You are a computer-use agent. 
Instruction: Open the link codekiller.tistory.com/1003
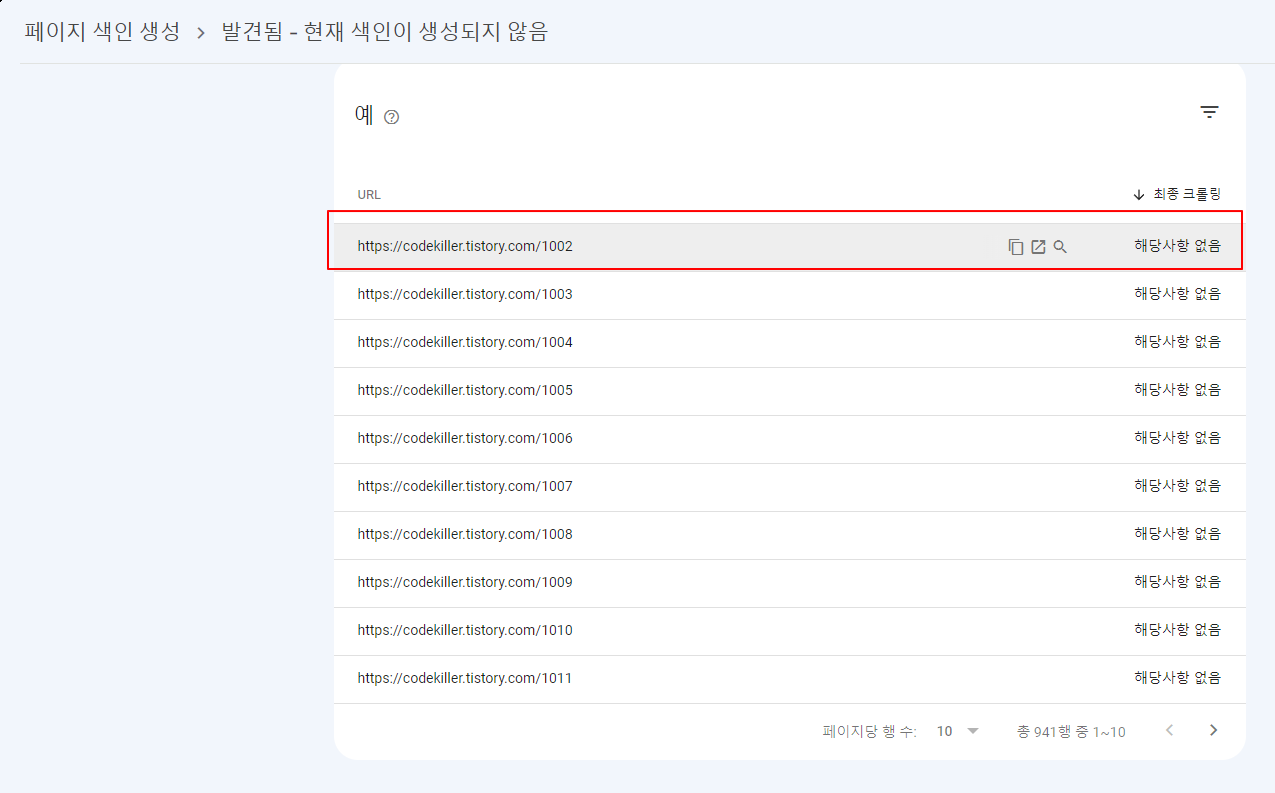point(465,293)
